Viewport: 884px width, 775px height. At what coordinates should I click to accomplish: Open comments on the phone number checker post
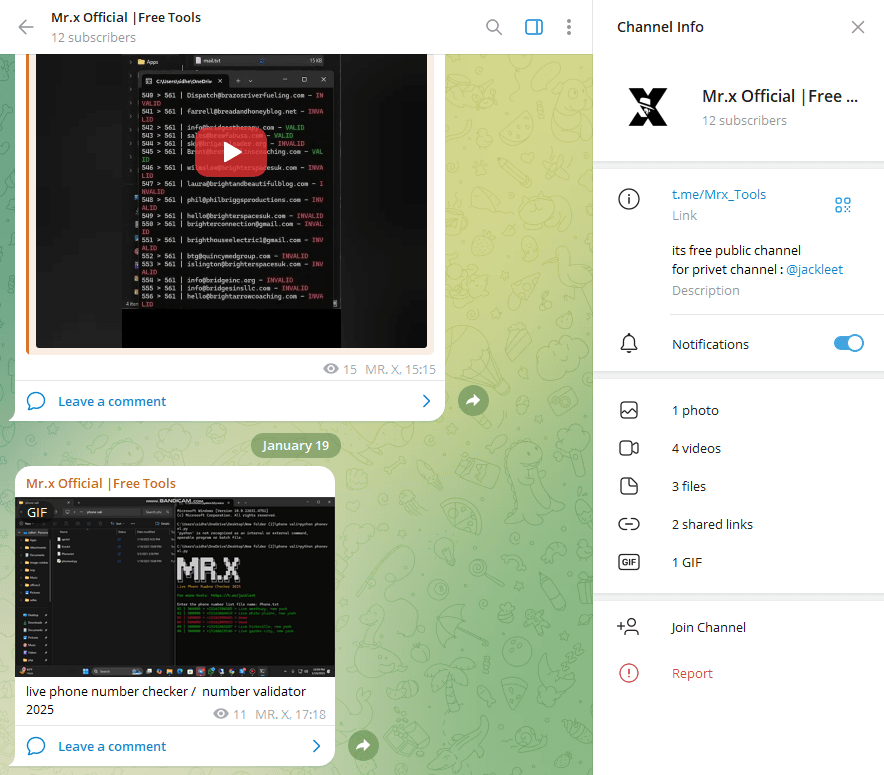pyautogui.click(x=111, y=745)
